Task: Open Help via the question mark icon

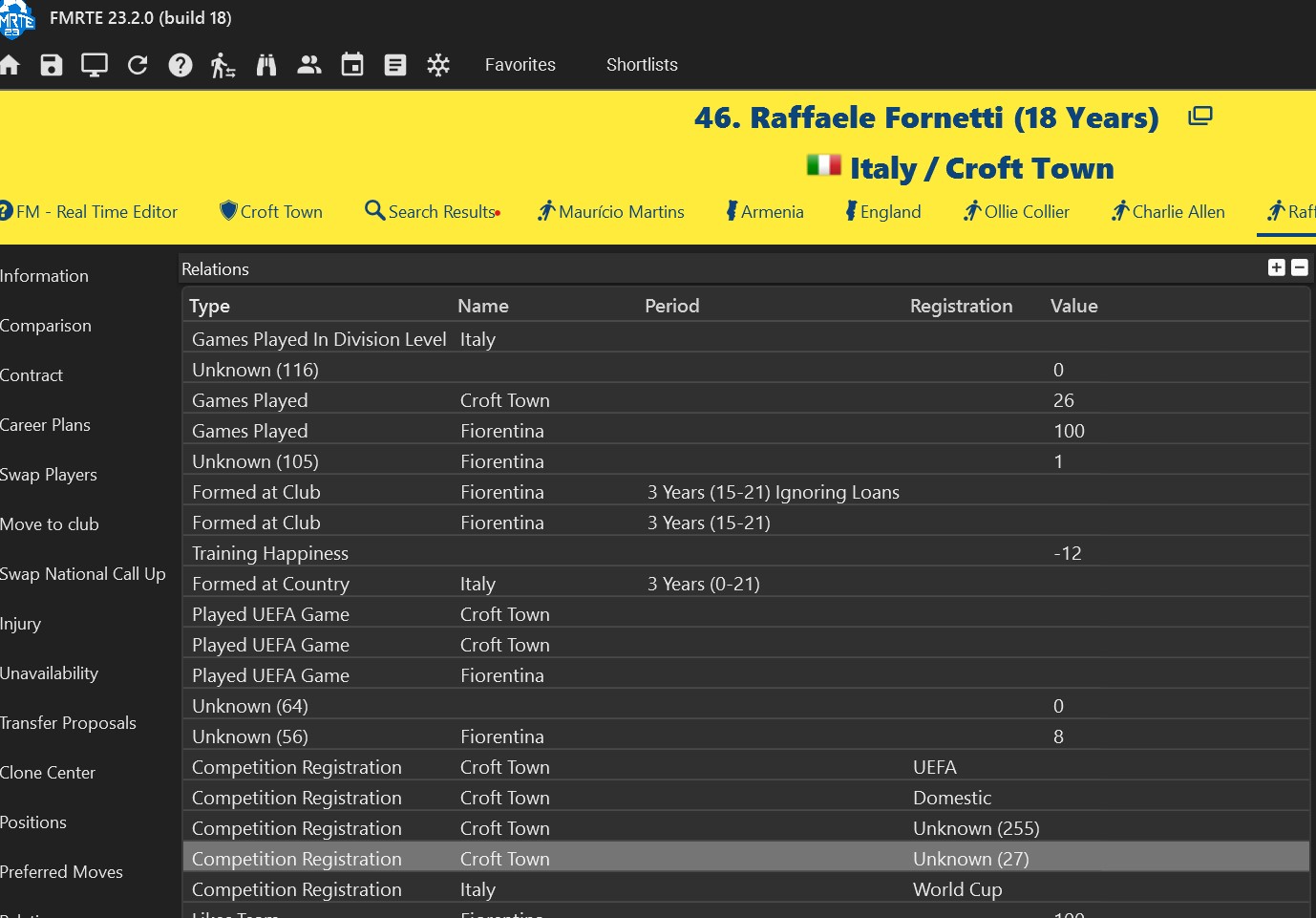Action: 180,65
